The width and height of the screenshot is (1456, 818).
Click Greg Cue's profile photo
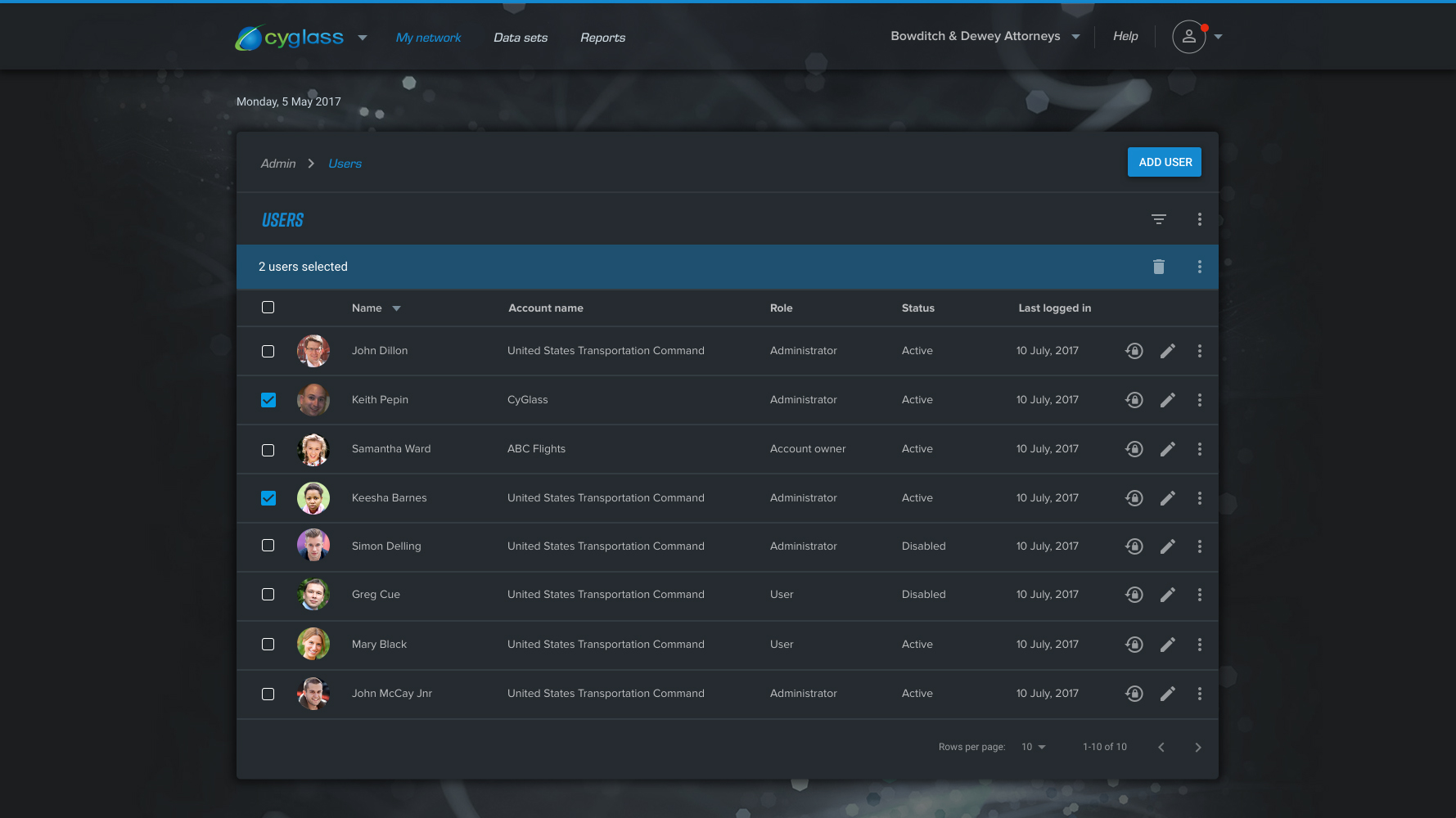pyautogui.click(x=313, y=595)
